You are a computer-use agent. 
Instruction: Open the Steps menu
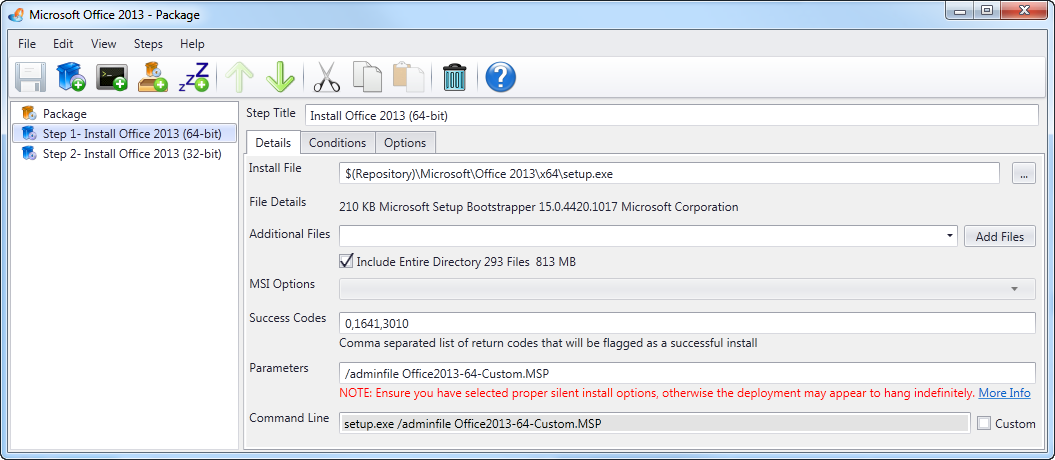click(x=148, y=44)
